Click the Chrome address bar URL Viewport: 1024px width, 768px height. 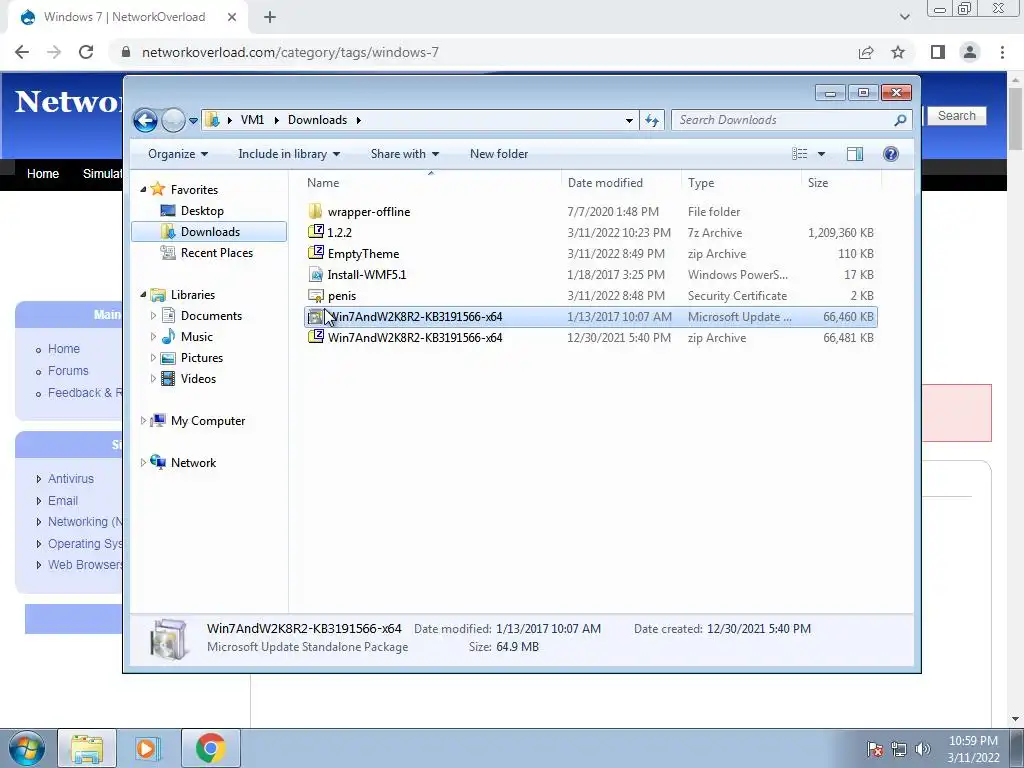(x=290, y=52)
